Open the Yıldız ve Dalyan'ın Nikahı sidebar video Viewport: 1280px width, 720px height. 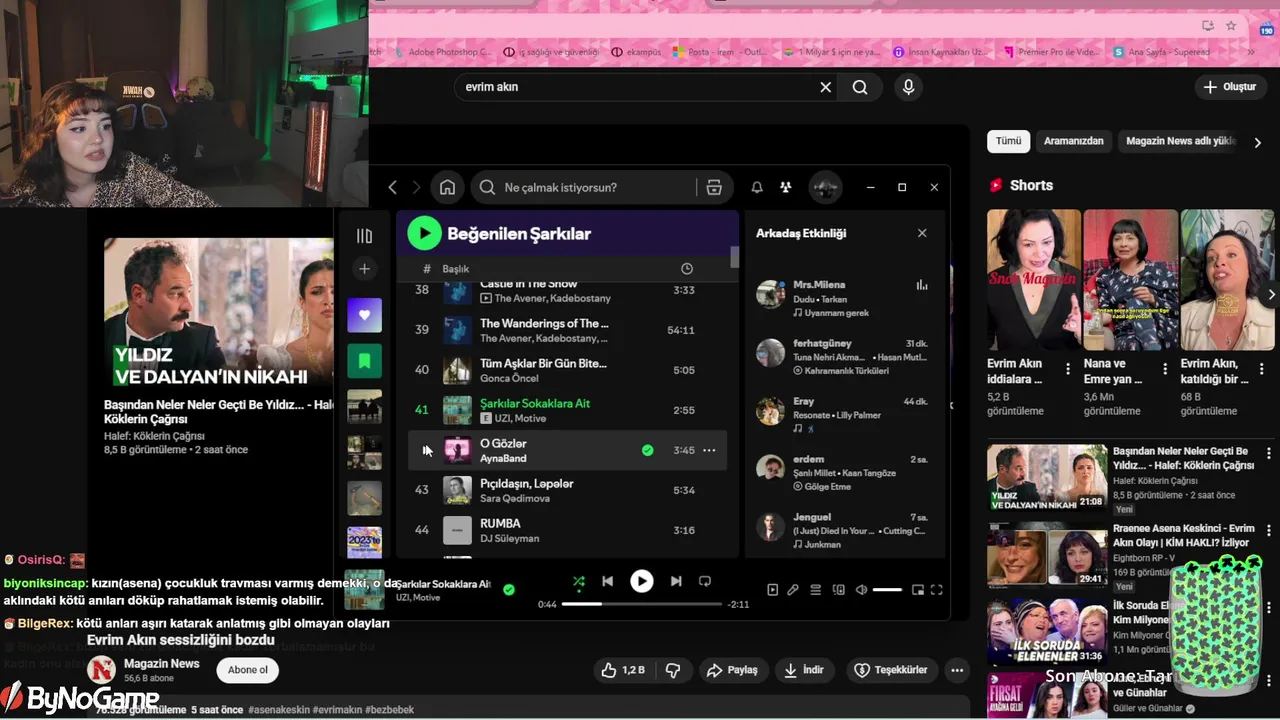pos(1047,476)
